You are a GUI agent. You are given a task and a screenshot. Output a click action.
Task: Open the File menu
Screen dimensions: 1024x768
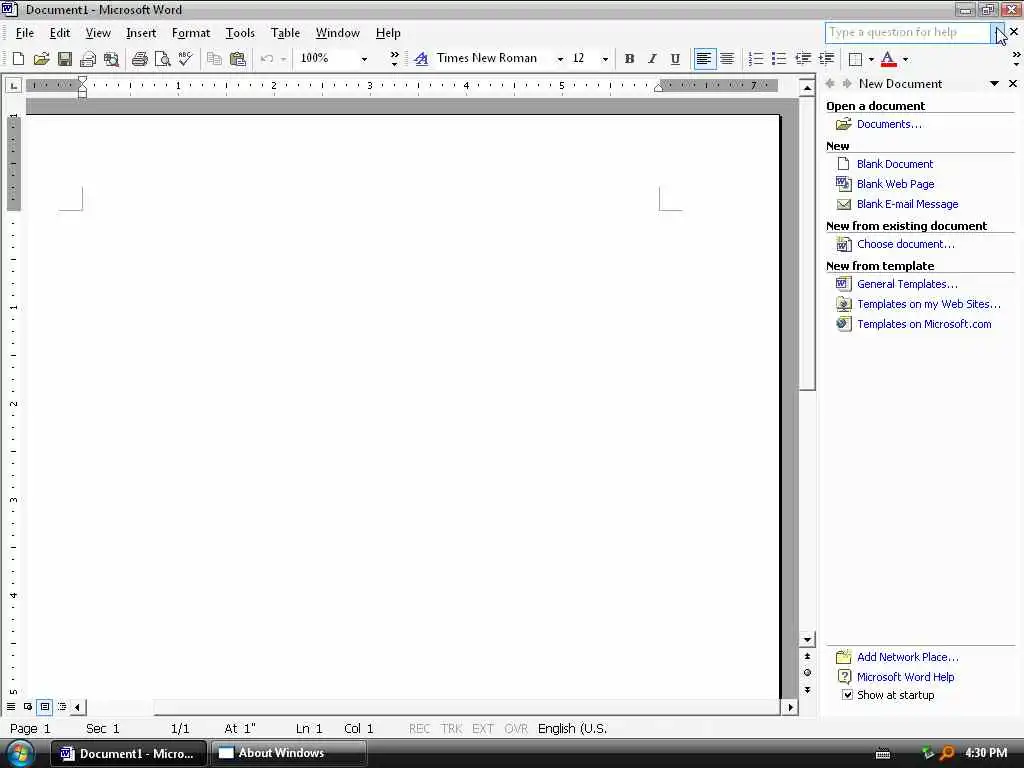click(25, 33)
